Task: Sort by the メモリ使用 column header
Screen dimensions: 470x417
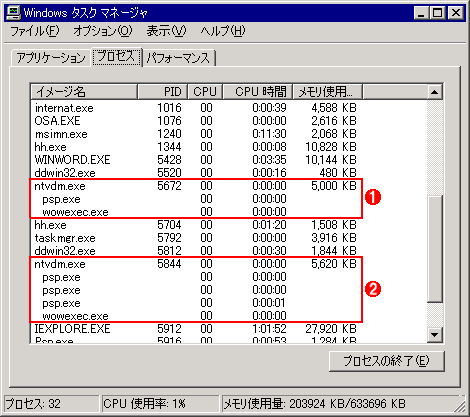Action: 327,92
